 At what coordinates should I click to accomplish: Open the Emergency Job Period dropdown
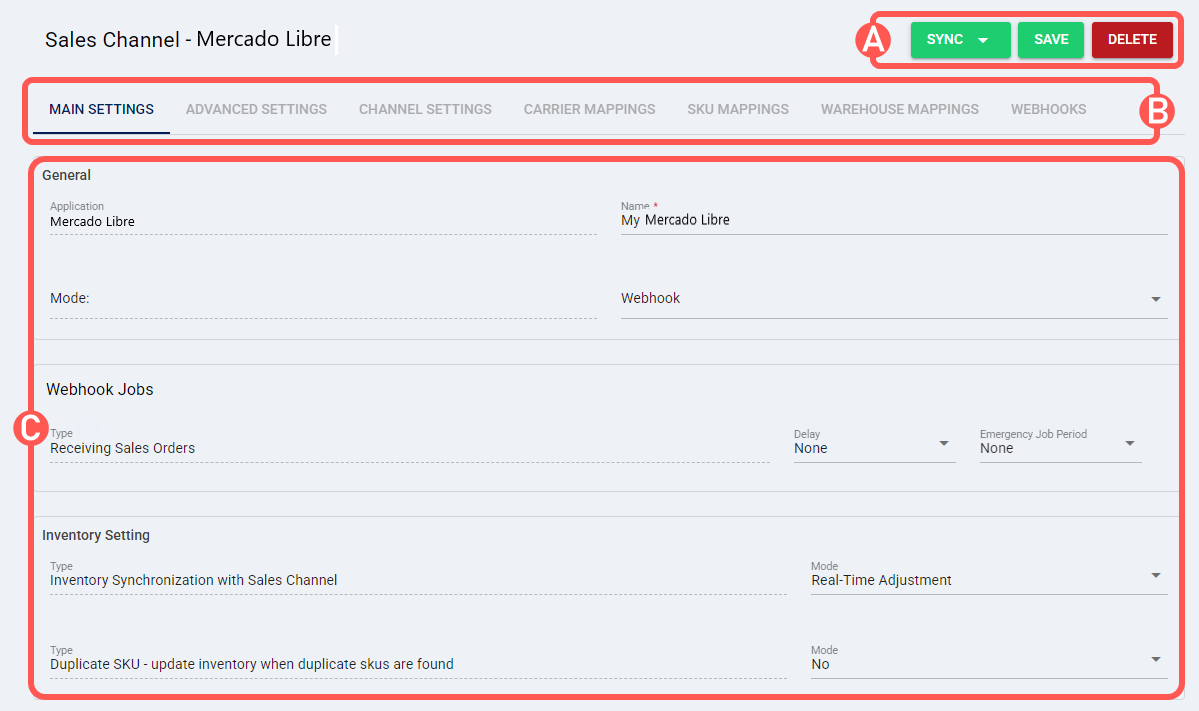(x=1061, y=445)
